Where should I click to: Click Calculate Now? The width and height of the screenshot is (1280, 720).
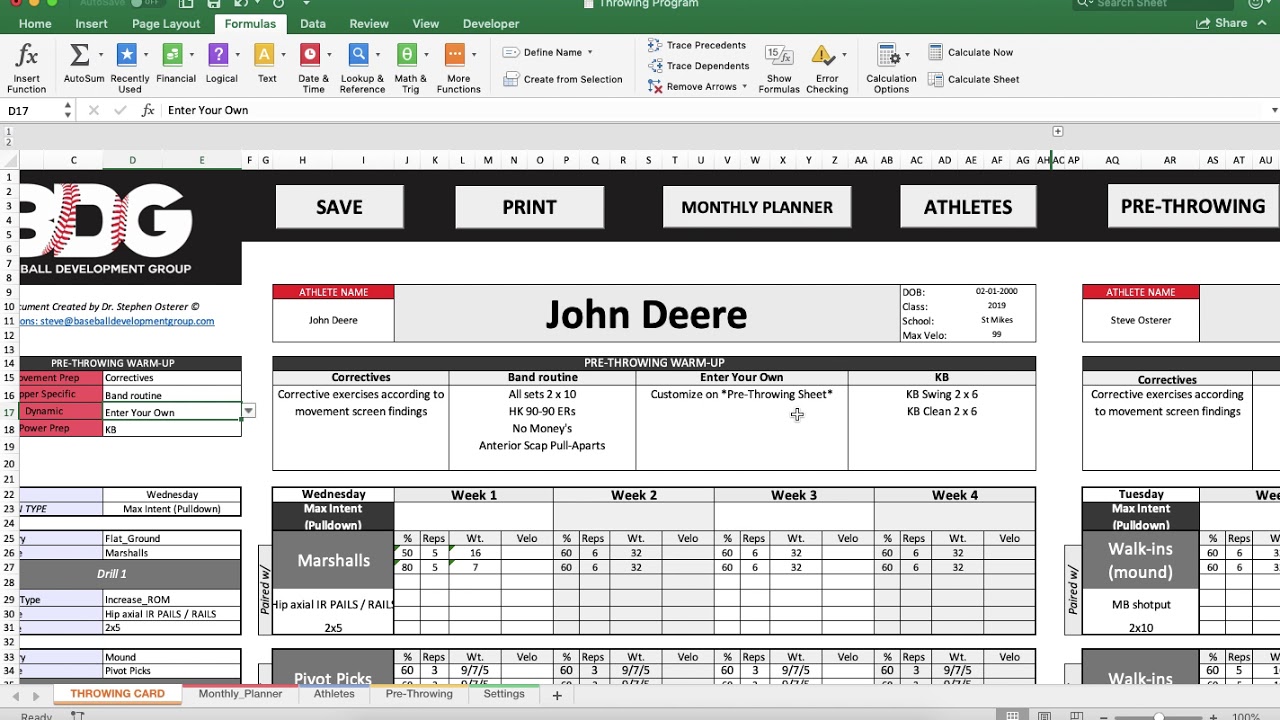[970, 52]
